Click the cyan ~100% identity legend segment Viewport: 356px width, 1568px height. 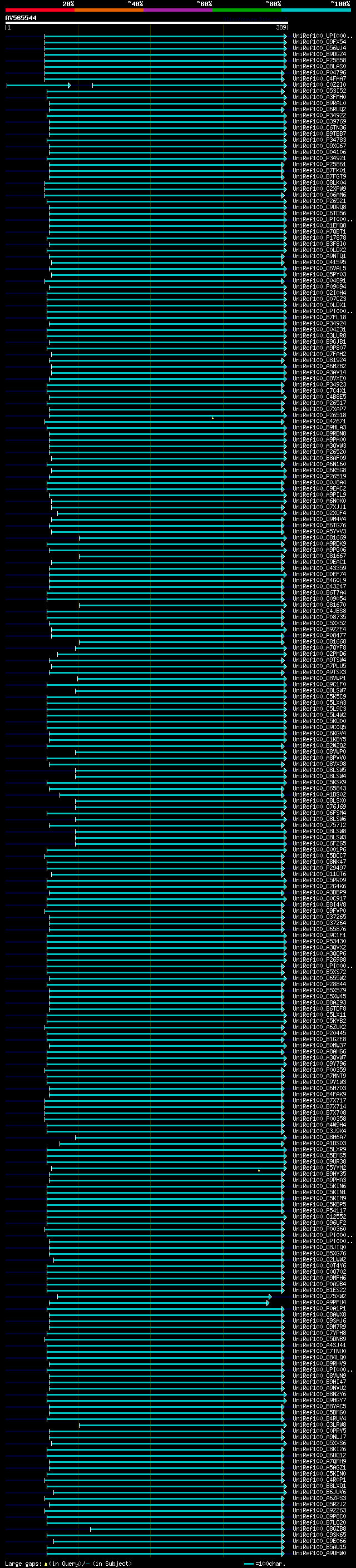point(317,10)
